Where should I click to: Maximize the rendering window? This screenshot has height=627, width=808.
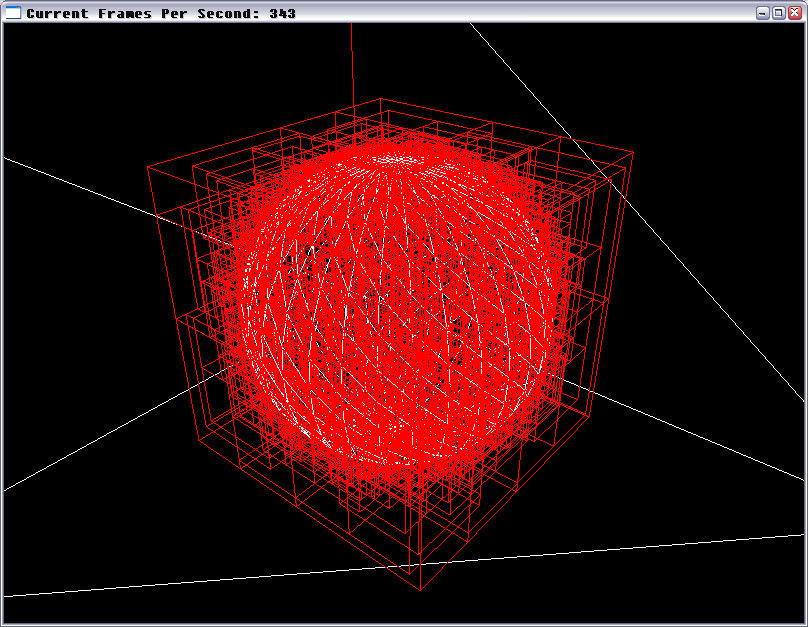(x=779, y=13)
